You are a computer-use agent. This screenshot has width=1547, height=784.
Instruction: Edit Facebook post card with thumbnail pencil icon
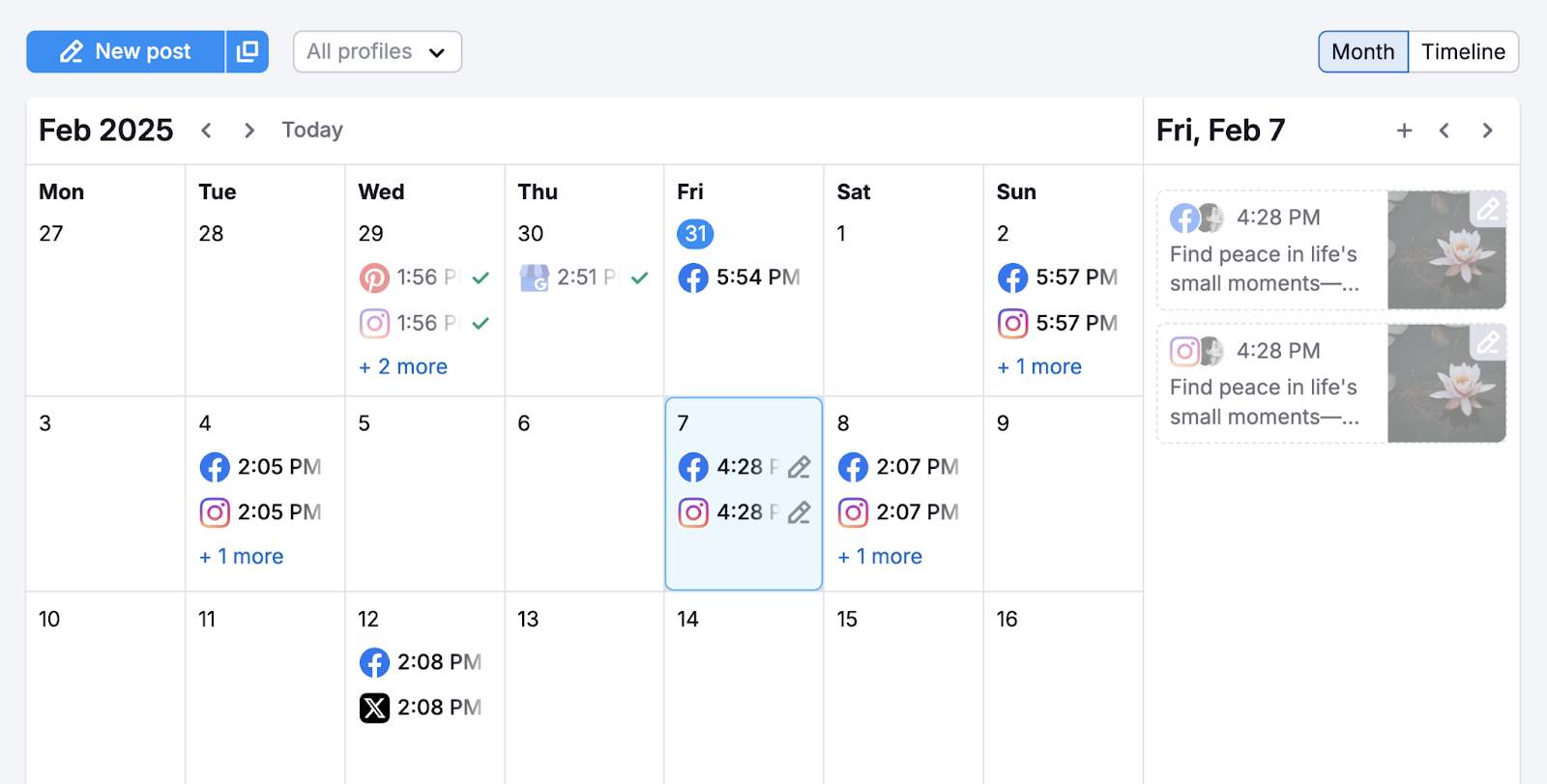[1488, 208]
